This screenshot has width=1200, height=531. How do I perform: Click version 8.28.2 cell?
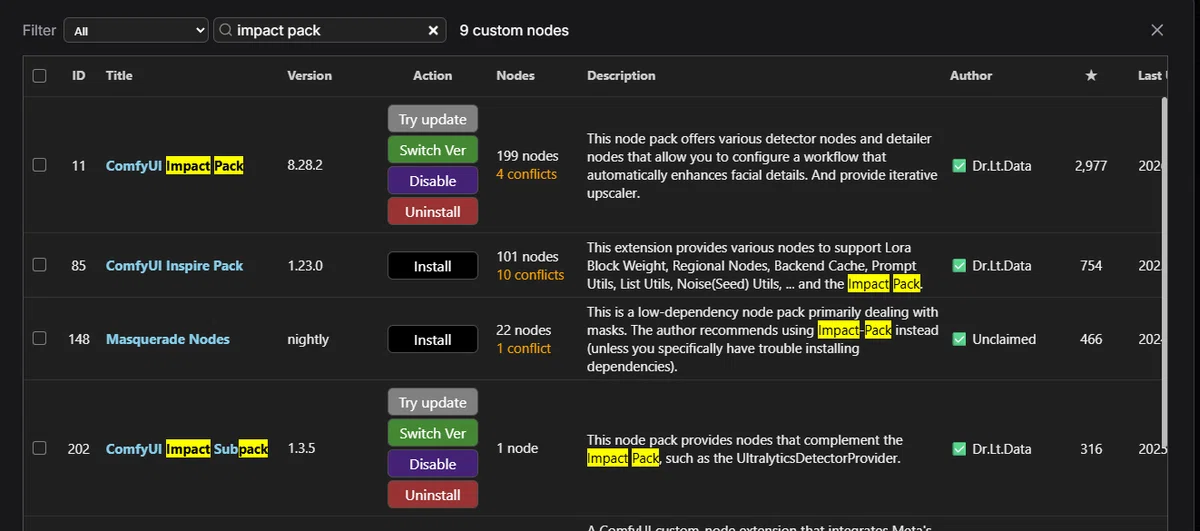click(x=305, y=166)
